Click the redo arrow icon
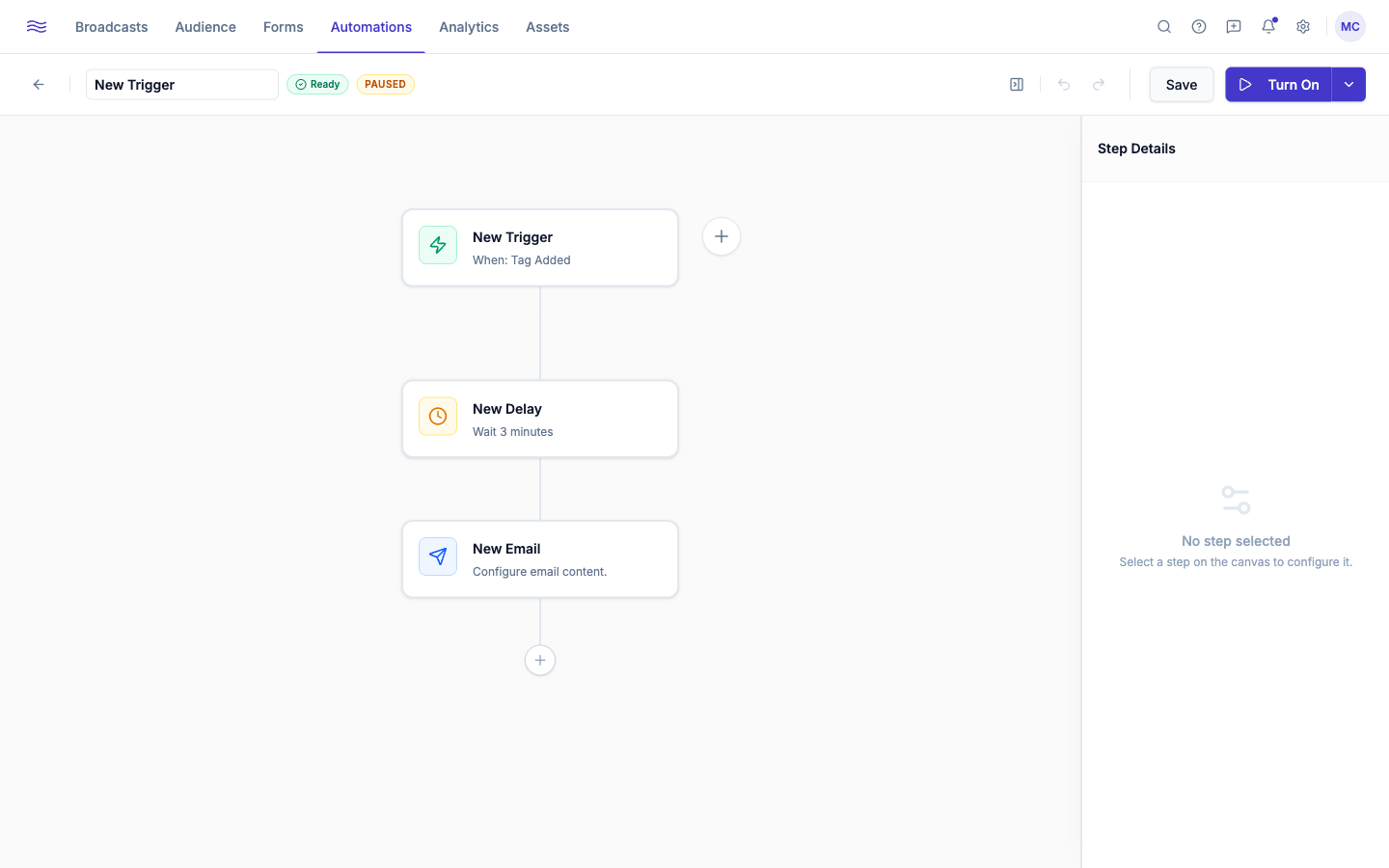Screen dimensions: 1389x868 pos(1099,85)
